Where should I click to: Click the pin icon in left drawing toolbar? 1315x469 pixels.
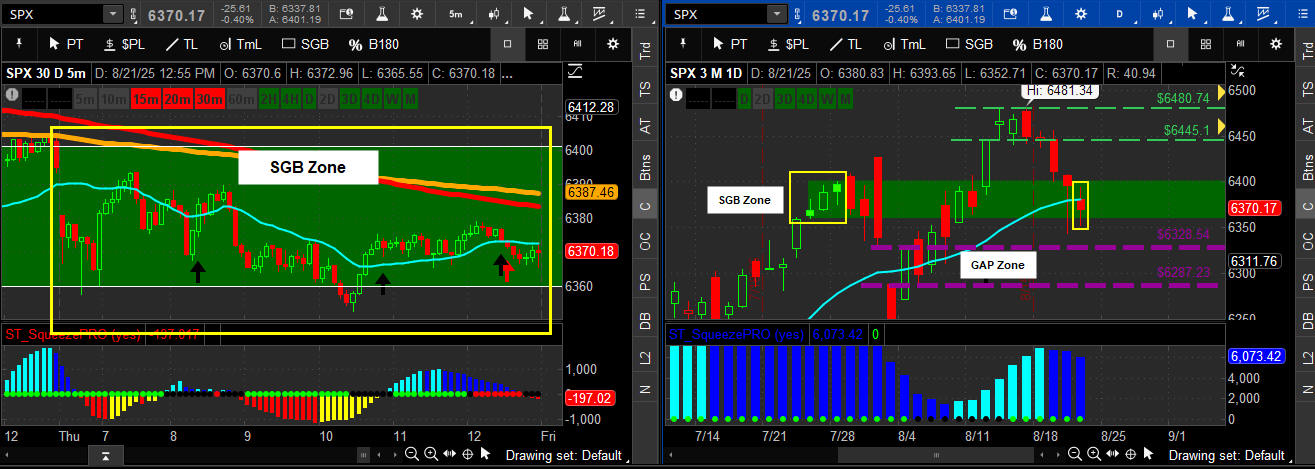tap(19, 44)
